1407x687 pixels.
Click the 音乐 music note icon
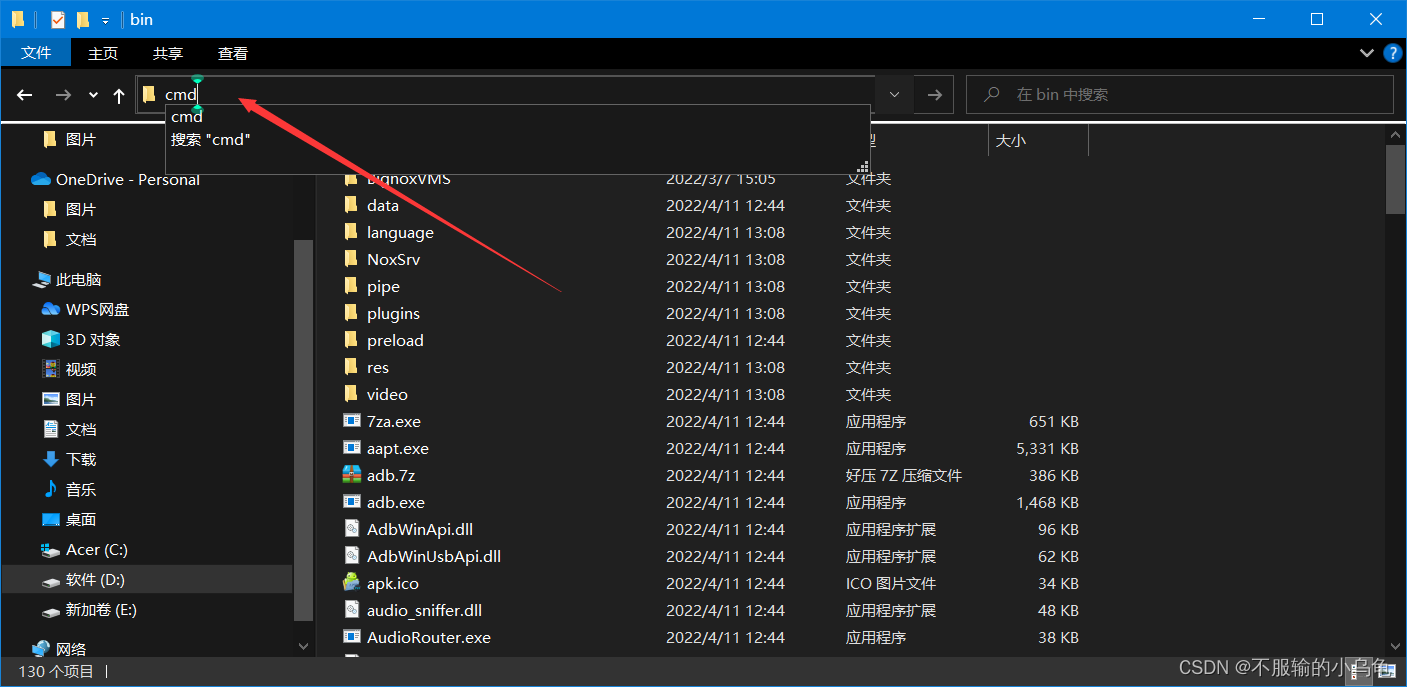click(51, 489)
